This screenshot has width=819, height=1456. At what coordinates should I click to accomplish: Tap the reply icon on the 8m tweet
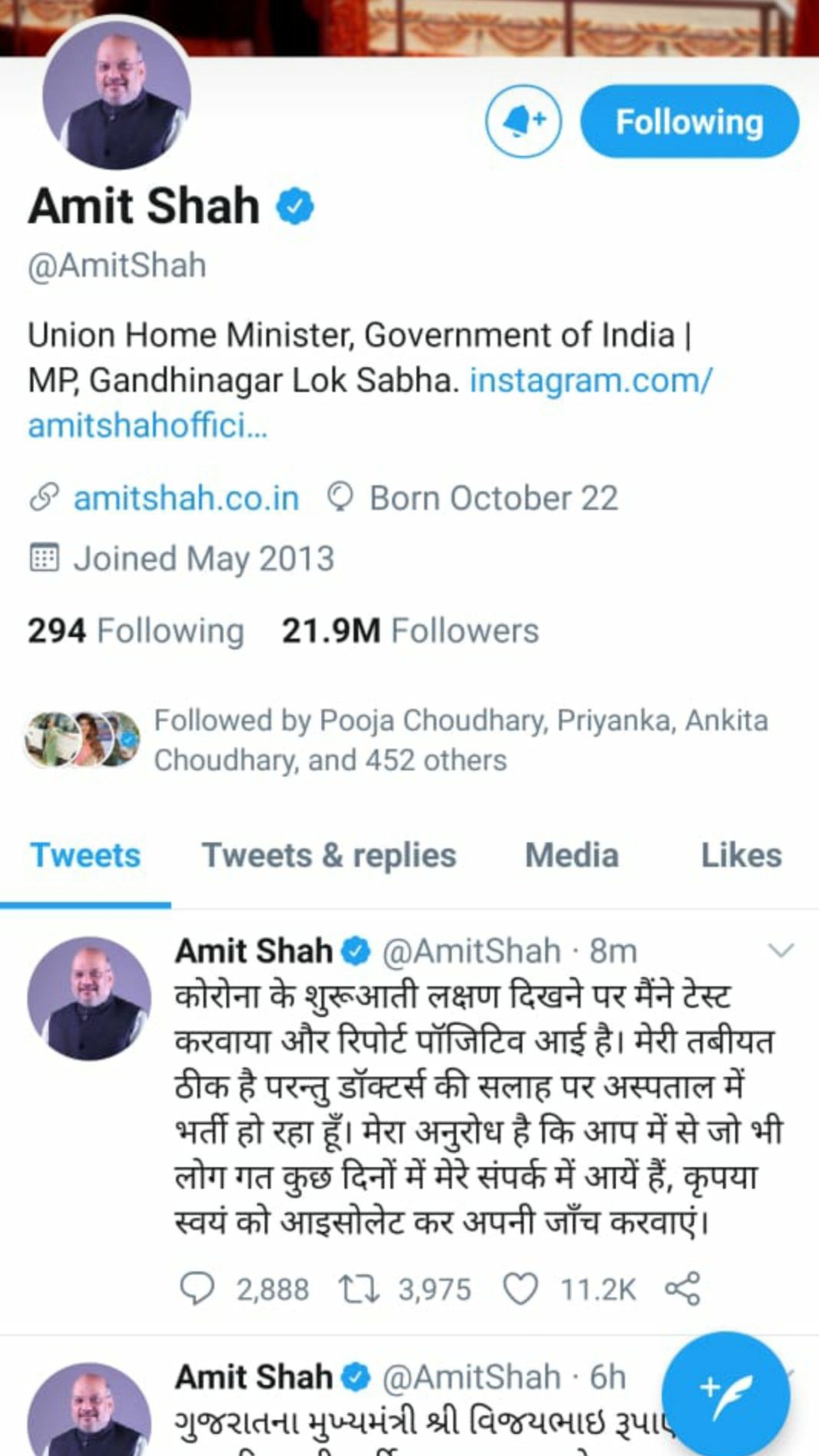[197, 1289]
